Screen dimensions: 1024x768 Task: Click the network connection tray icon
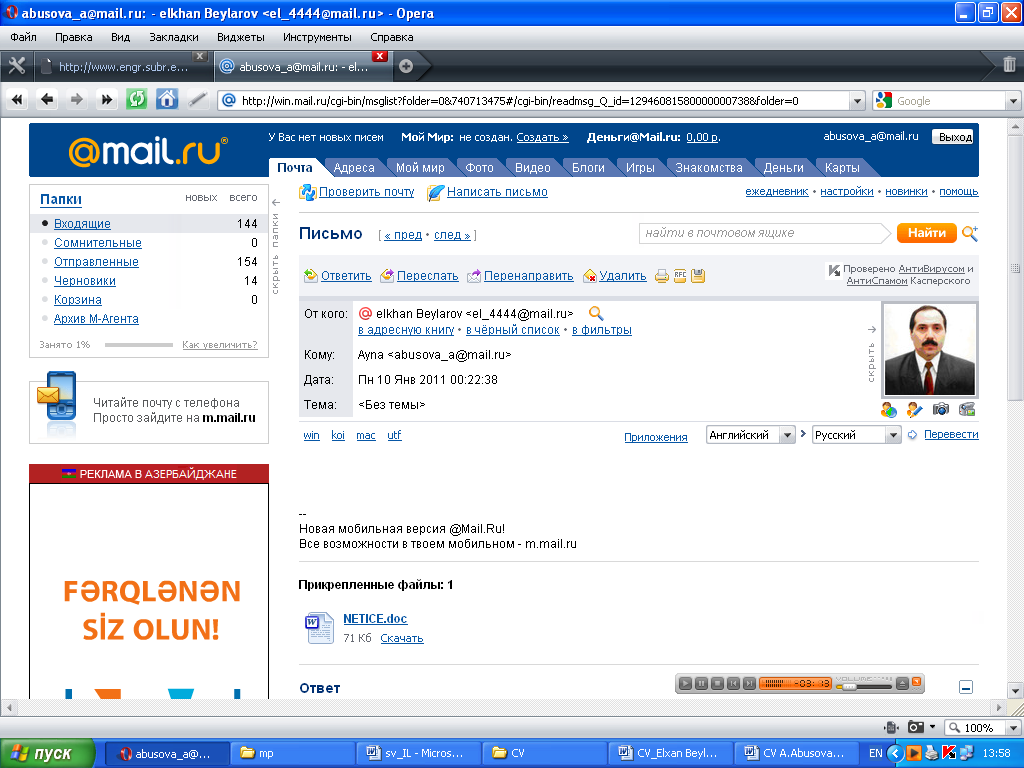click(967, 753)
